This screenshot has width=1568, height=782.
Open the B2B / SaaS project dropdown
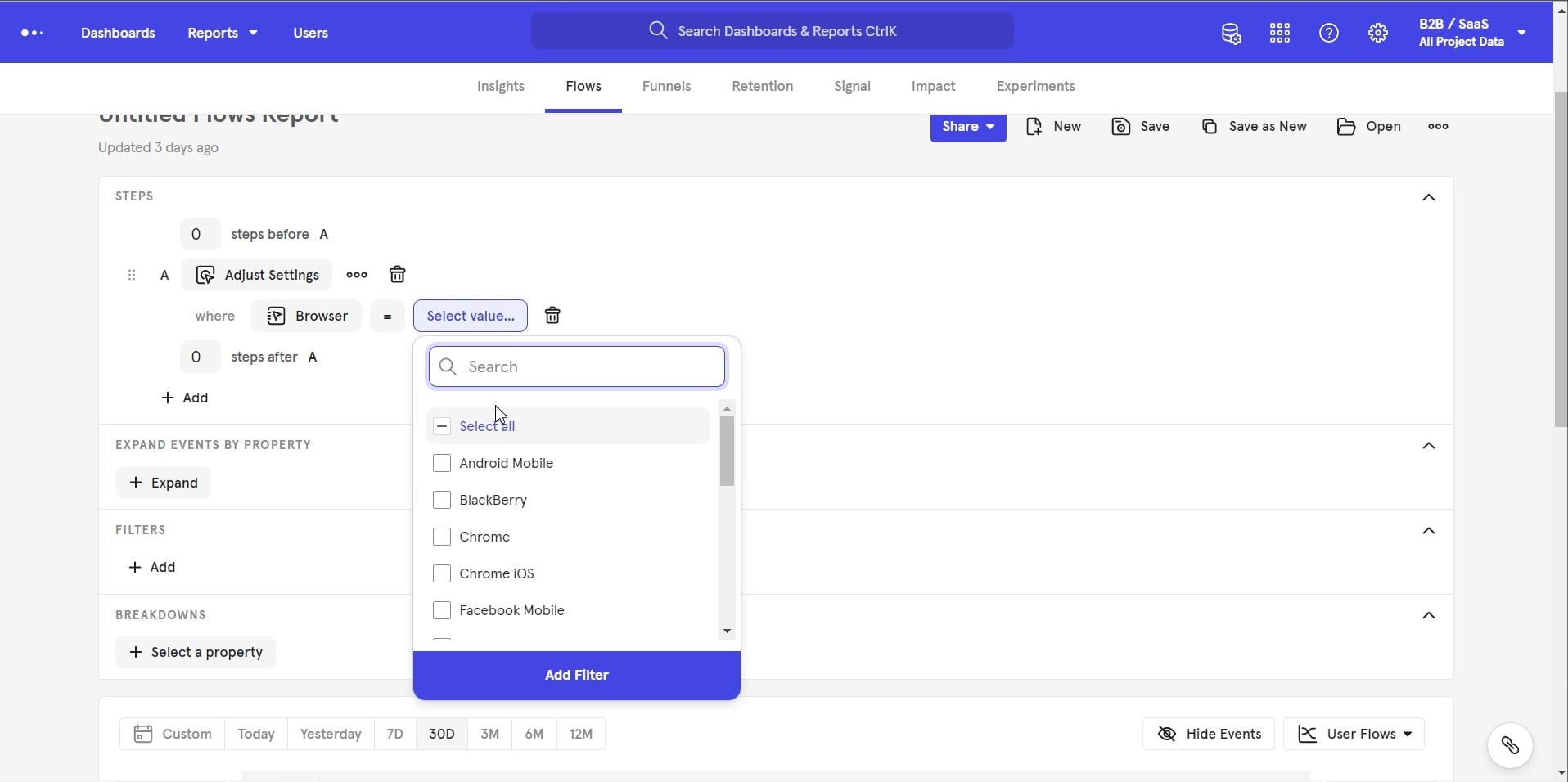1469,31
